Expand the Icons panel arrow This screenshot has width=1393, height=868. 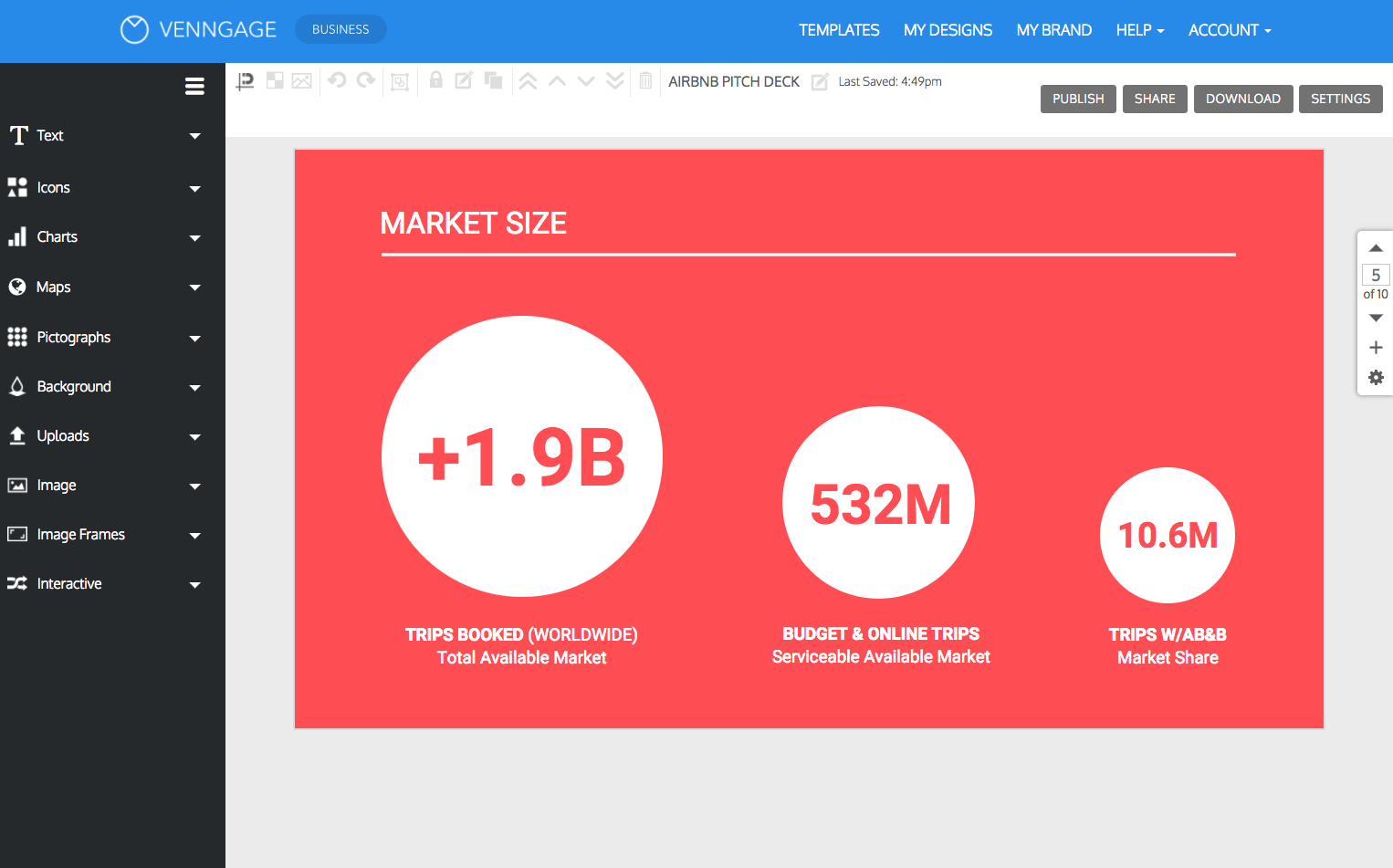[x=194, y=189]
